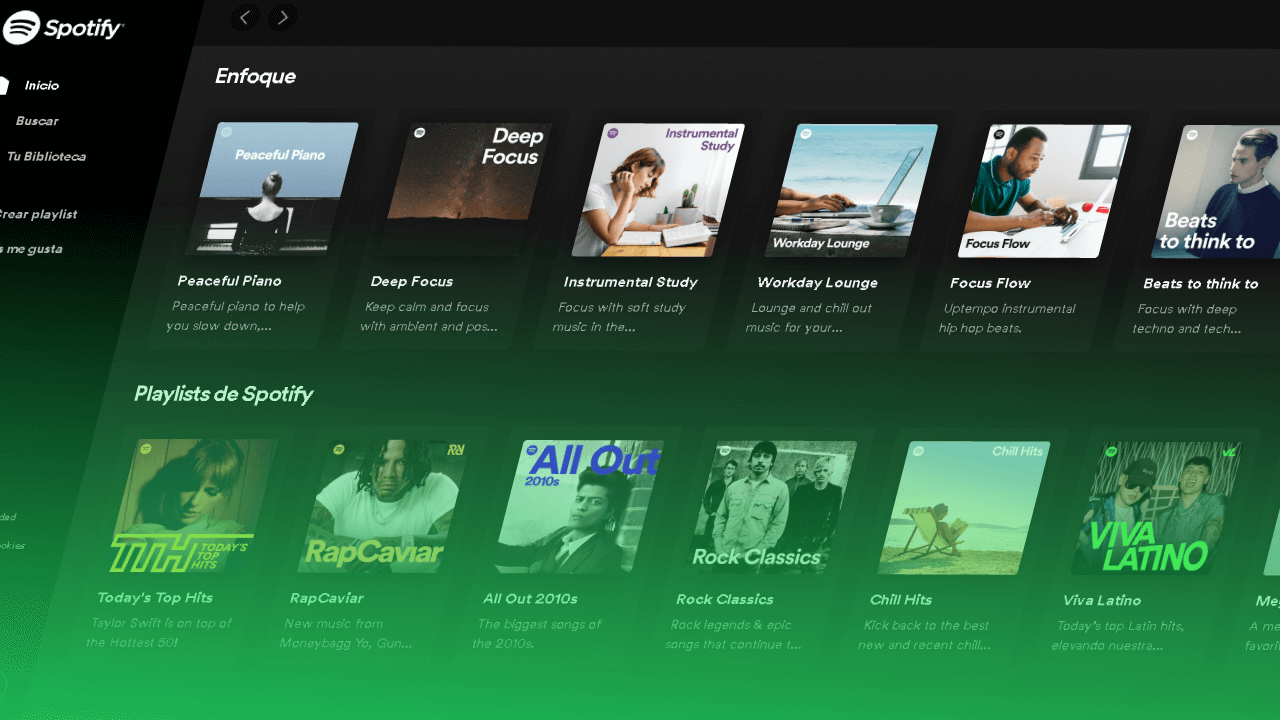Viewport: 1280px width, 720px height.
Task: Open the Chill Hits beach chair cover
Action: [x=965, y=508]
